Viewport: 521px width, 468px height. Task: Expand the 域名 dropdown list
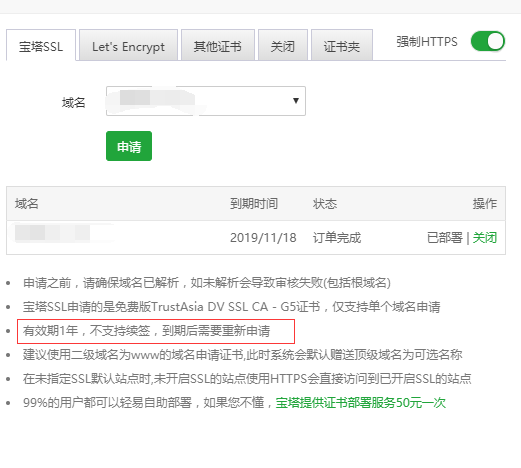206,101
